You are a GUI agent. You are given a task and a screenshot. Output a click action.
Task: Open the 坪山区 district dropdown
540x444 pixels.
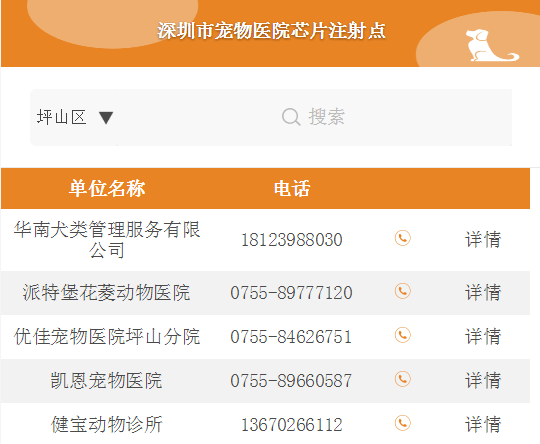point(75,117)
